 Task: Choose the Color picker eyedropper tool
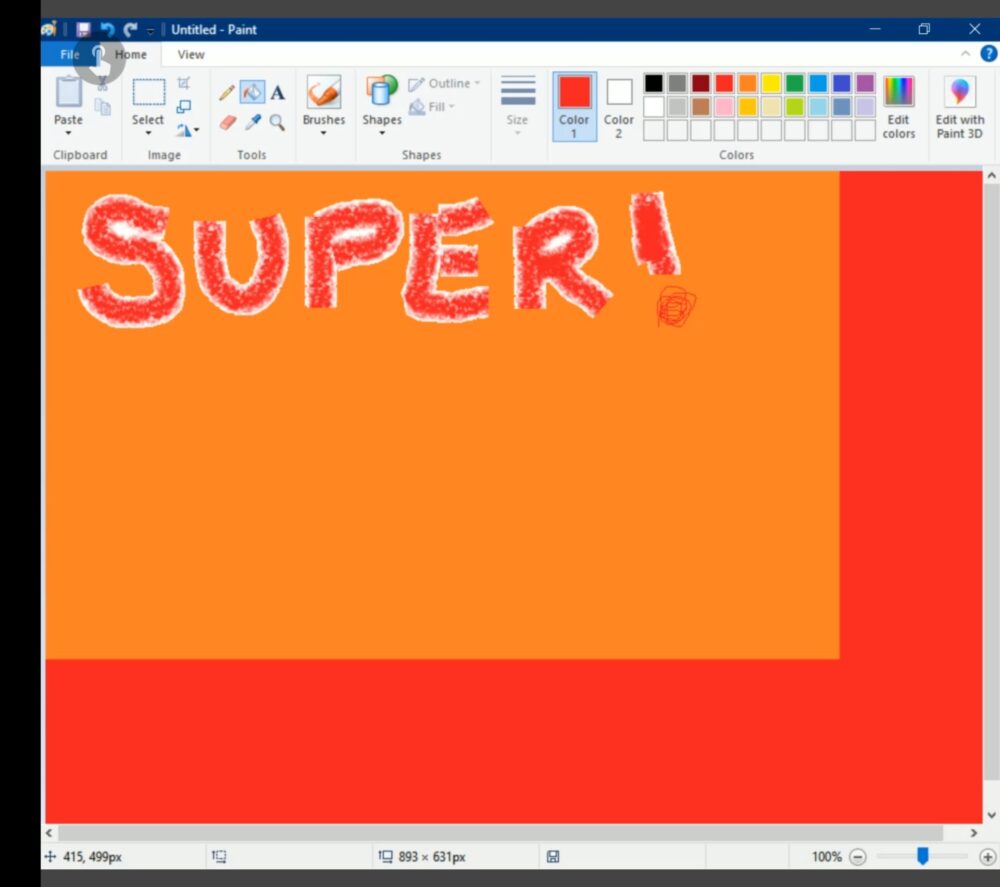tap(252, 122)
